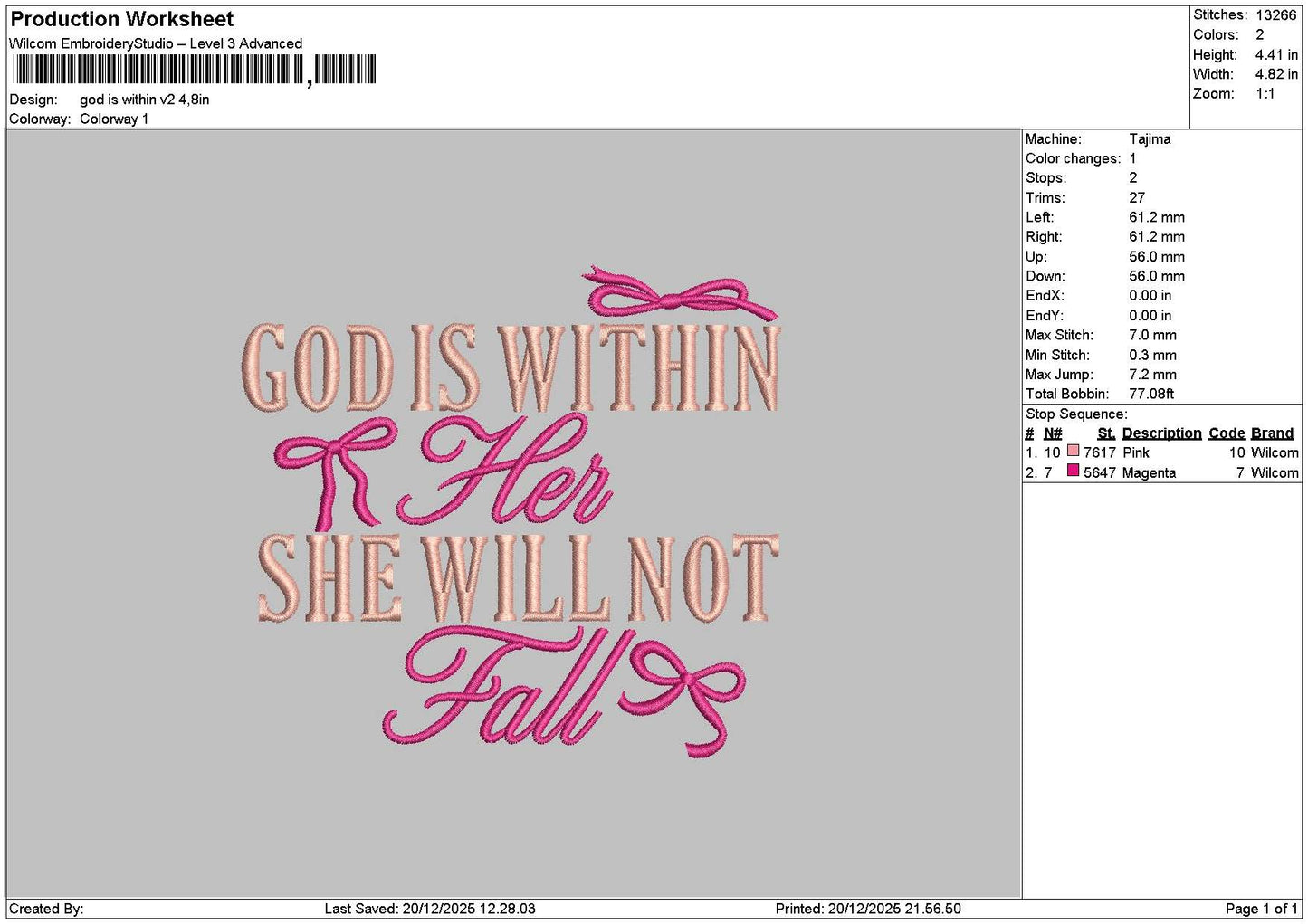This screenshot has width=1308, height=924.
Task: Click the Colors value 2
Action: click(1260, 34)
